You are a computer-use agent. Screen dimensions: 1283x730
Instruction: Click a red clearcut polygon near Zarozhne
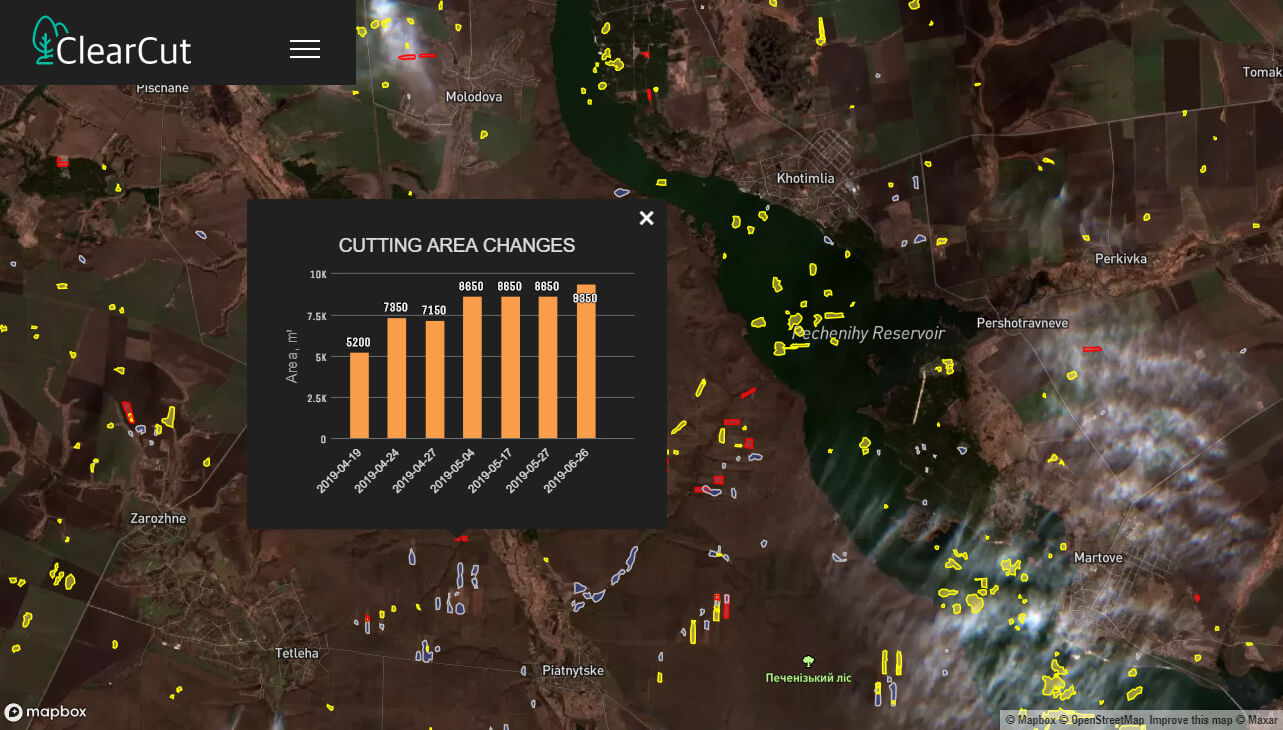(x=130, y=413)
